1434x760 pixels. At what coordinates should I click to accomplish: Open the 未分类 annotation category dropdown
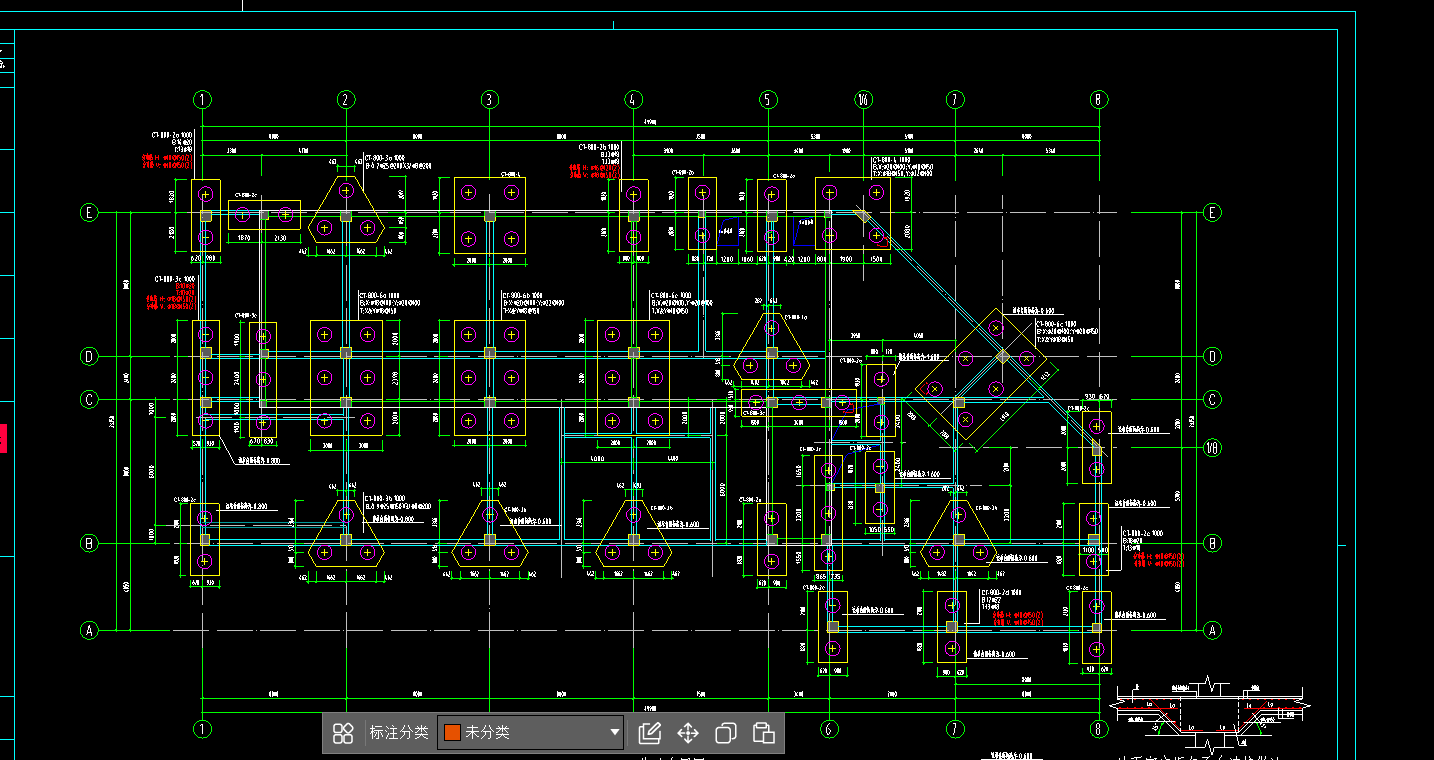point(530,733)
